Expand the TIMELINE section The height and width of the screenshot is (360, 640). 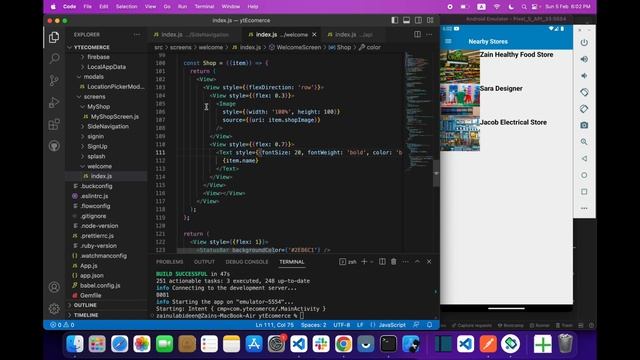pos(86,315)
